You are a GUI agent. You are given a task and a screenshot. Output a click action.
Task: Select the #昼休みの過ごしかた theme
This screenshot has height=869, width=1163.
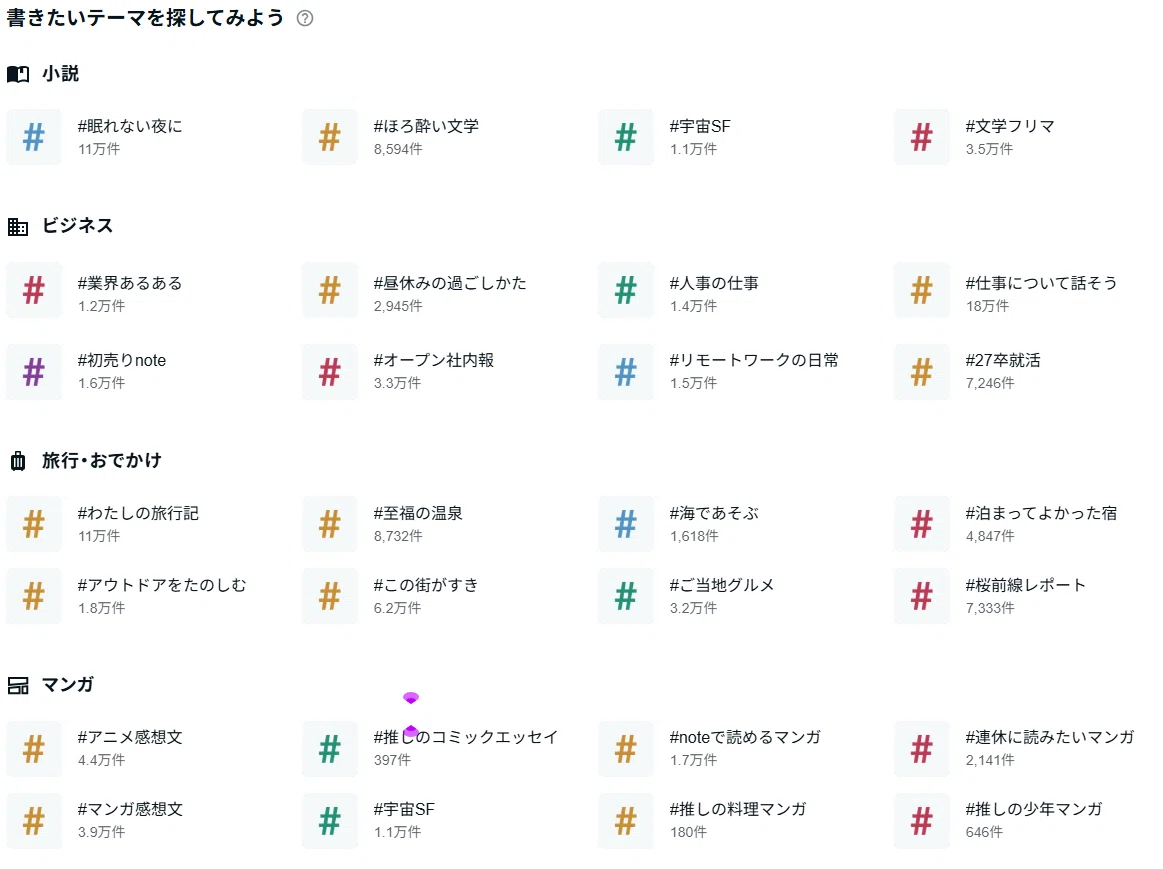pos(449,283)
